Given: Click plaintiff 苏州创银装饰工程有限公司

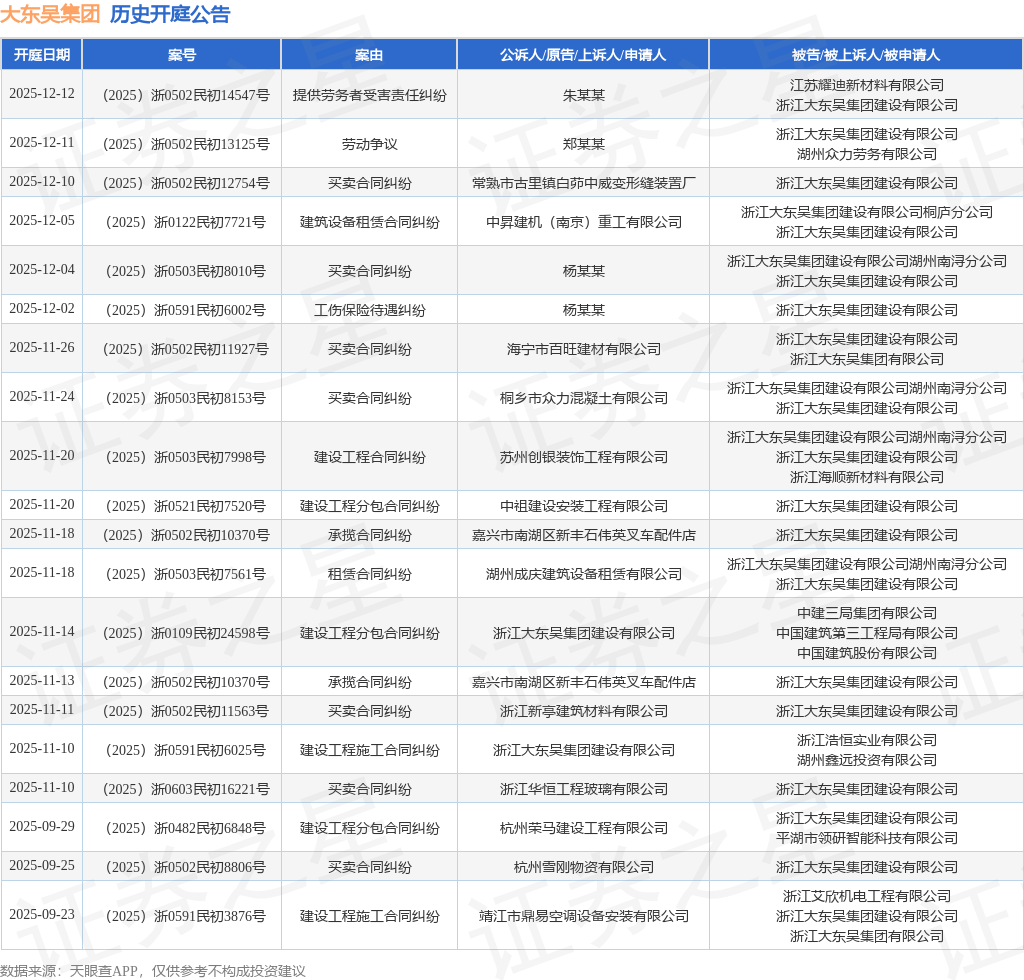Looking at the screenshot, I should (583, 458).
